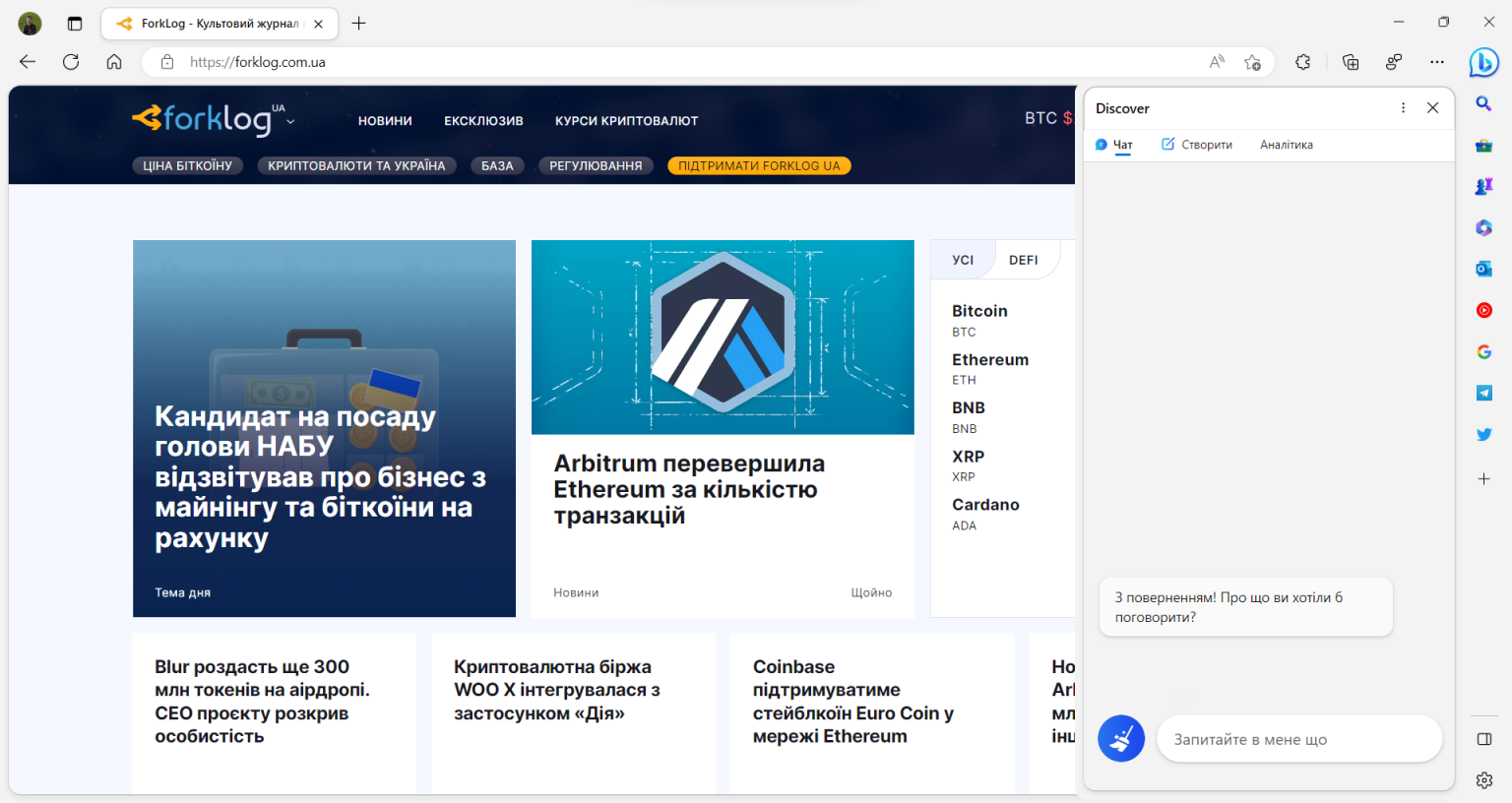The height and width of the screenshot is (803, 1512).
Task: Open Coinbase Euro Coin article
Action: coord(853,702)
